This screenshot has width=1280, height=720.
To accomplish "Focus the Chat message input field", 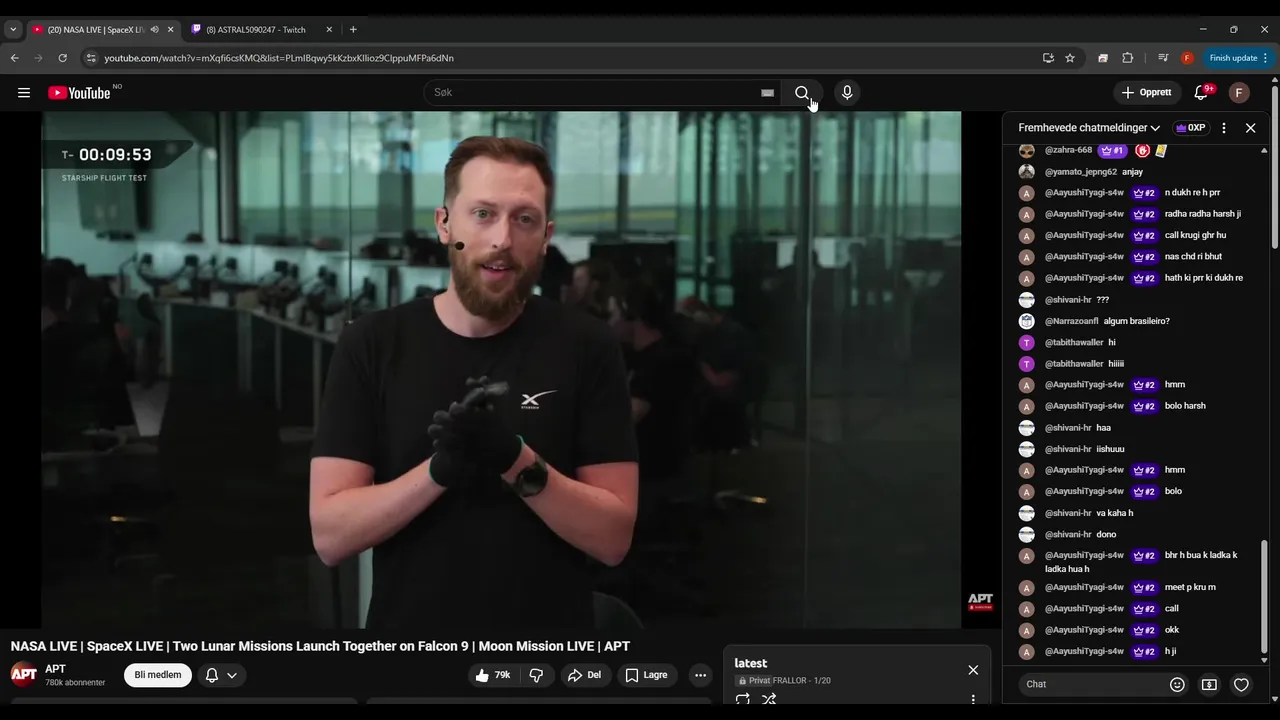I will coord(1090,684).
